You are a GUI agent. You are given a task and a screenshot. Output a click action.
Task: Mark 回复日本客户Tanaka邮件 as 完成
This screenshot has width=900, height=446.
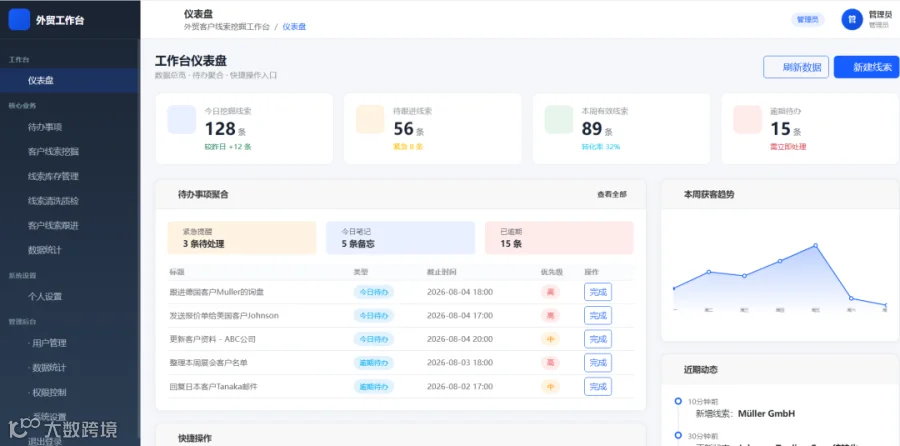click(598, 386)
